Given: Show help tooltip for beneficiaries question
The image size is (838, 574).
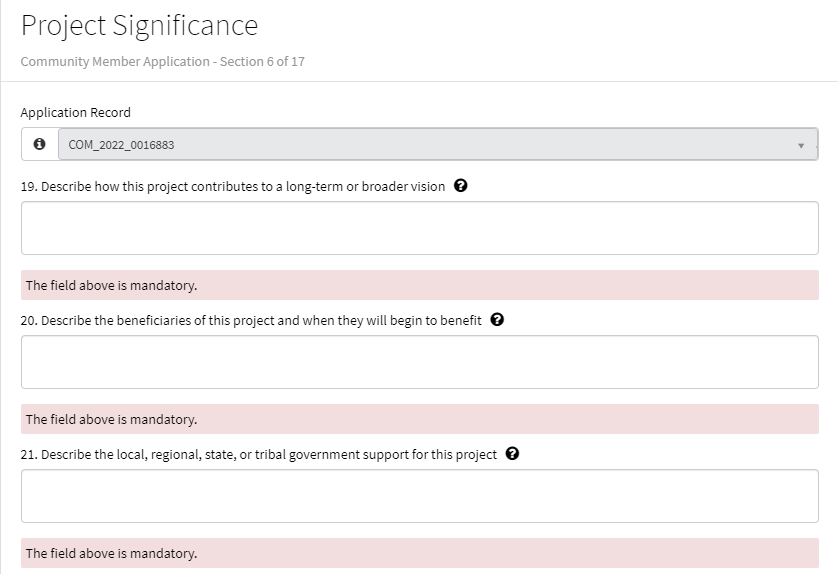Looking at the screenshot, I should [x=497, y=320].
